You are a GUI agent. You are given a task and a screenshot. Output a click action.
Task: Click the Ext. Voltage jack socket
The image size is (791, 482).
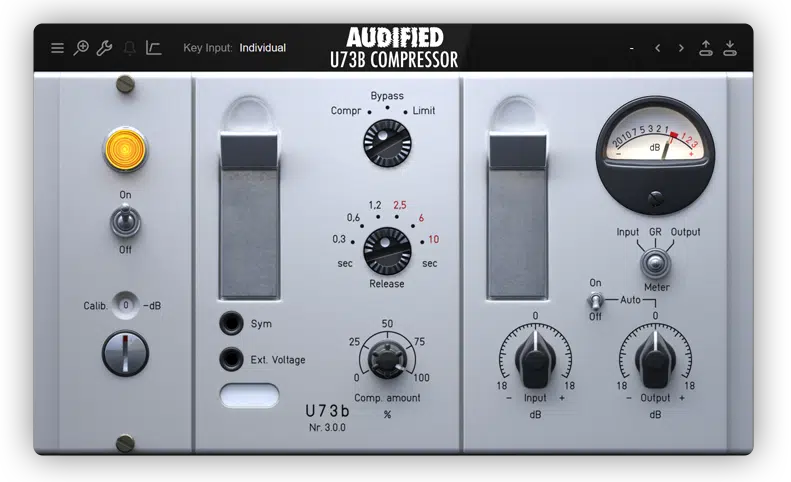coord(232,359)
